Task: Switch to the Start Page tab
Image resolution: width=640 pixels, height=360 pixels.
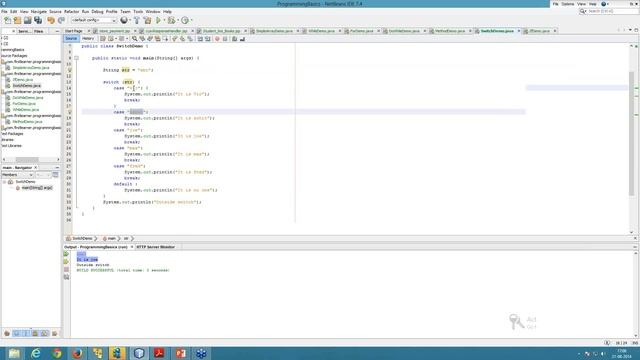Action: tap(74, 31)
